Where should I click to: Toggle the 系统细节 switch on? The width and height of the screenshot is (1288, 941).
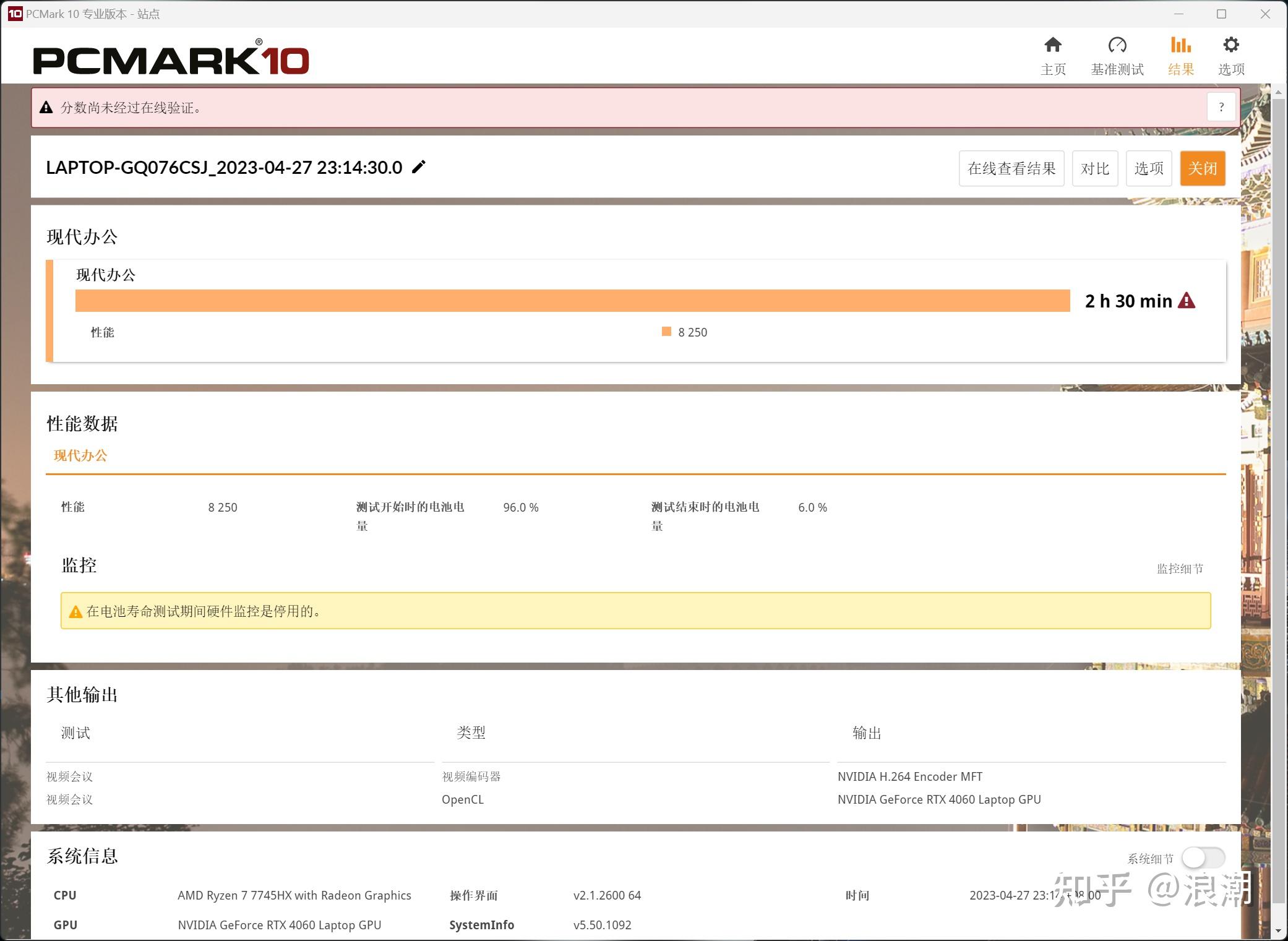point(1203,858)
